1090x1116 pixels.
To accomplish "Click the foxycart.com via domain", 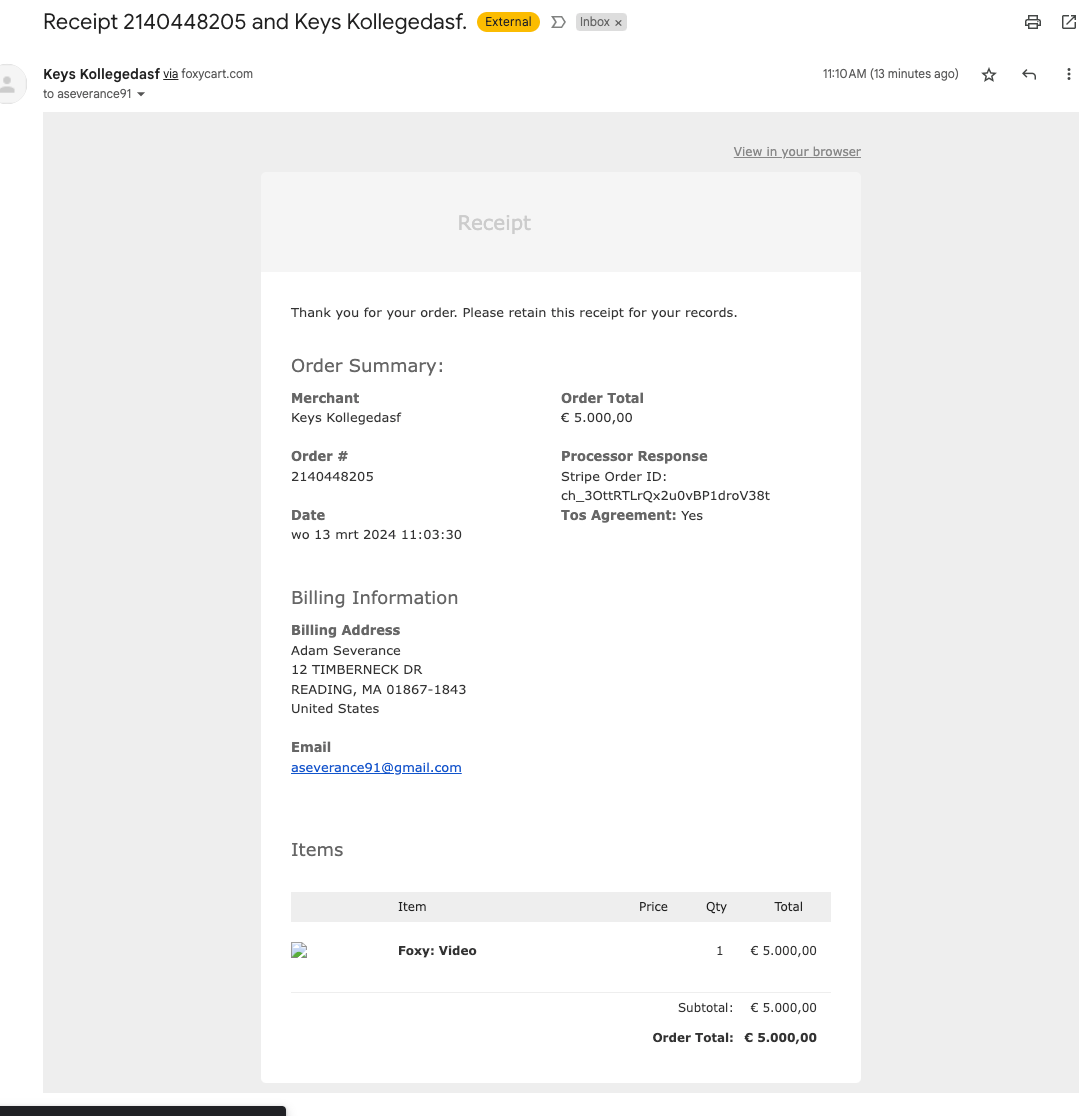I will tap(217, 74).
